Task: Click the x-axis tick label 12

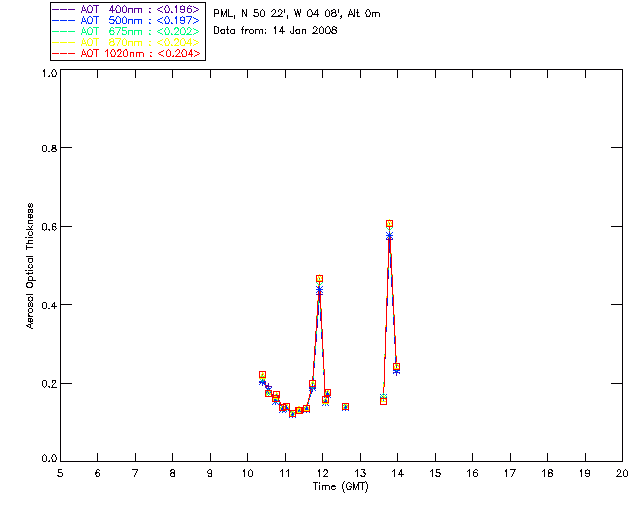Action: coord(322,473)
